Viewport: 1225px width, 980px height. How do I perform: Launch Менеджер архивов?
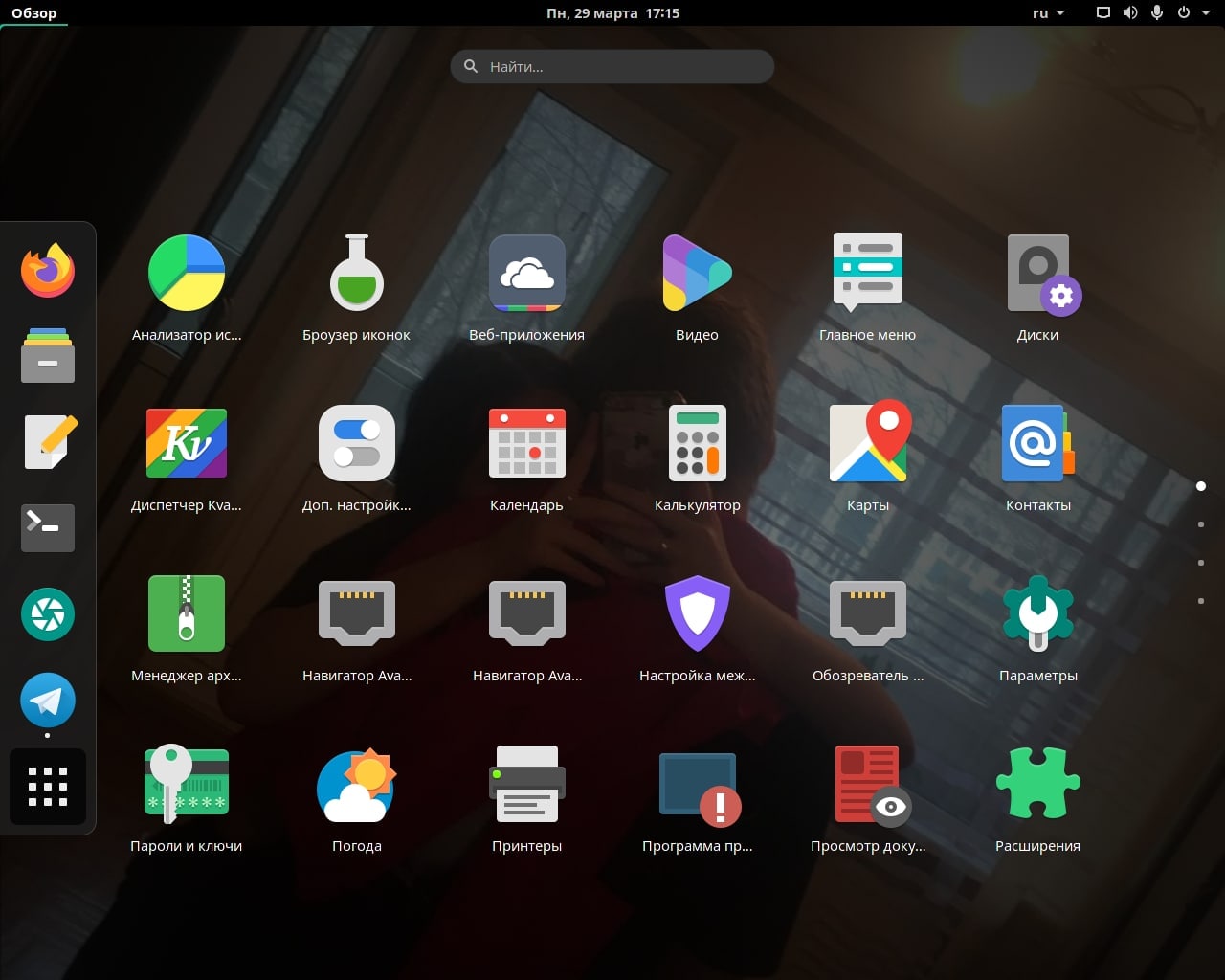(x=187, y=628)
